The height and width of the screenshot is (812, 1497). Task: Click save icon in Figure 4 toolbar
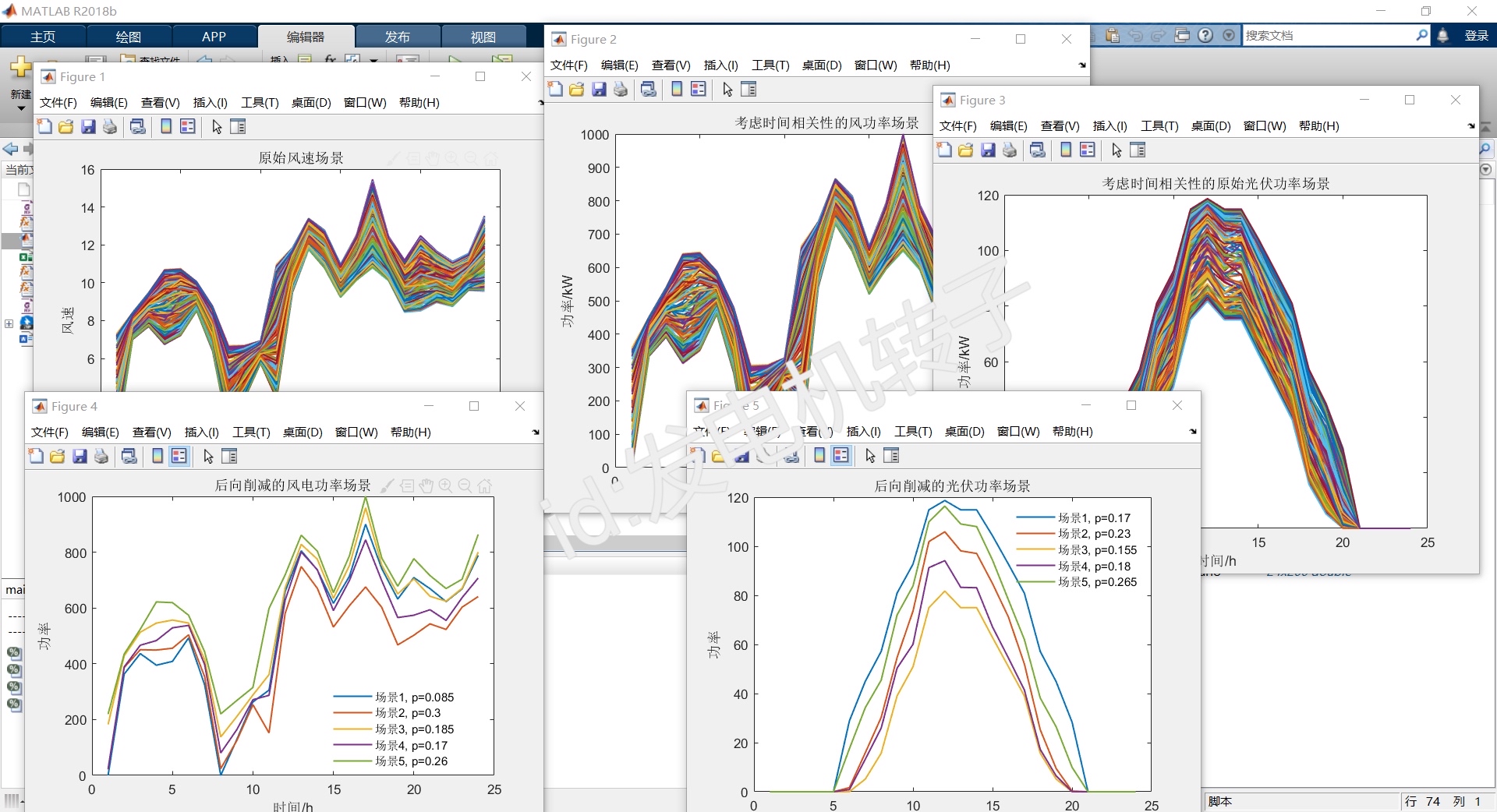point(80,456)
